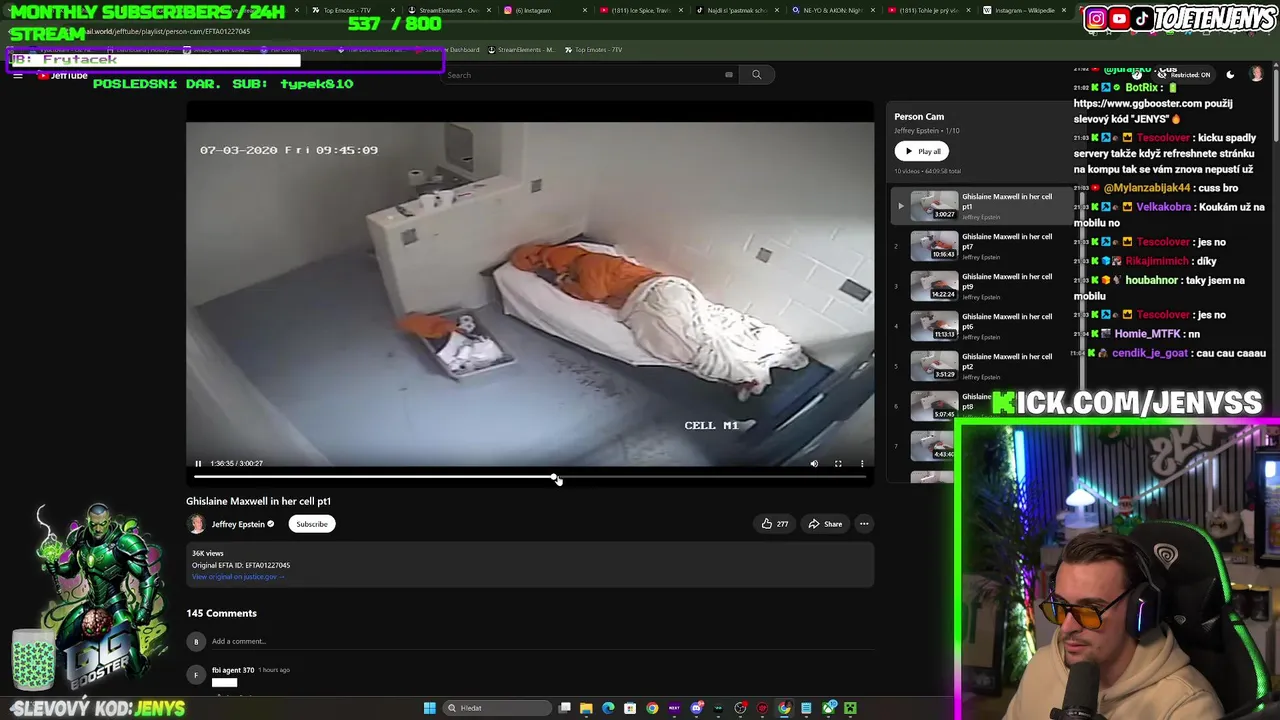
Task: Click the JeffTube search field
Action: point(590,75)
